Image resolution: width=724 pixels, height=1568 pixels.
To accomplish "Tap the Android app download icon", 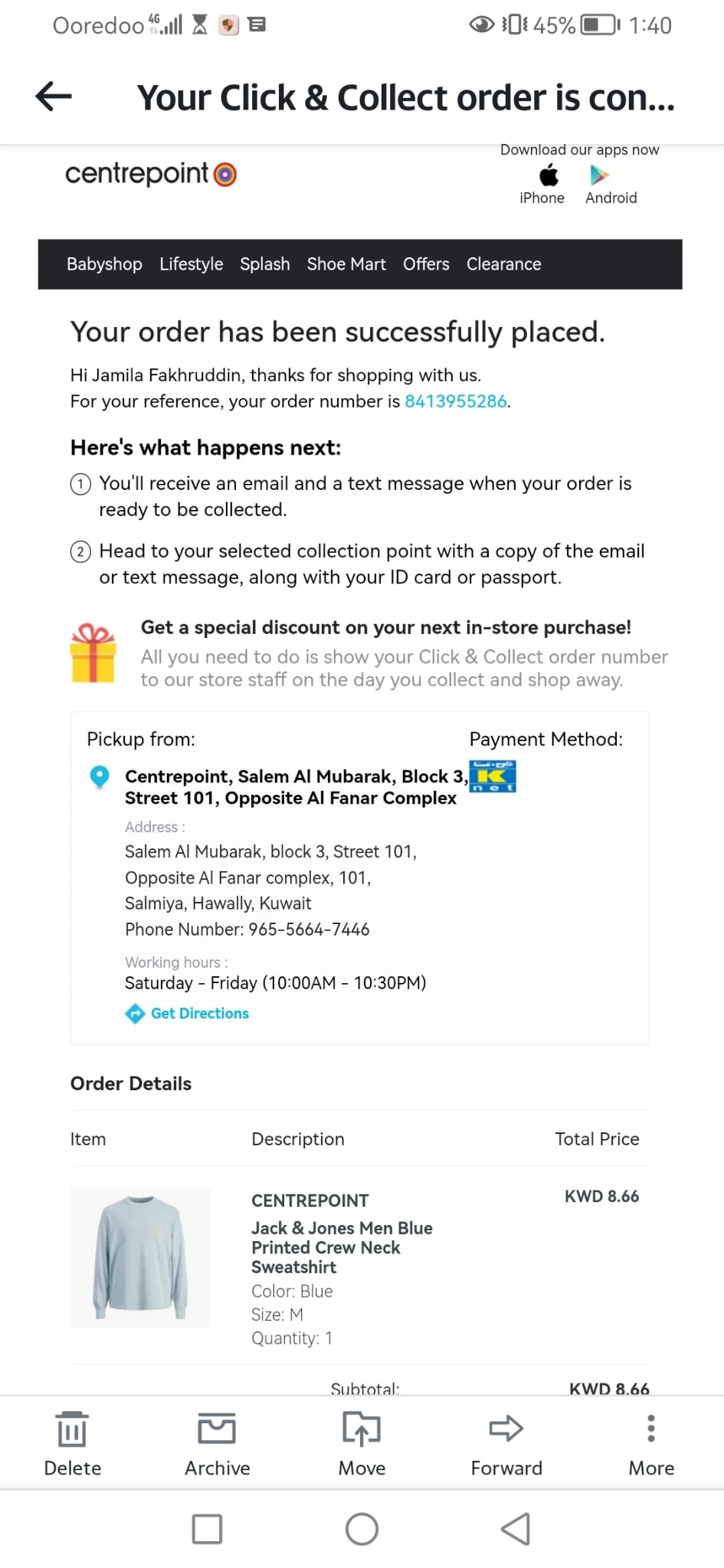I will click(599, 176).
